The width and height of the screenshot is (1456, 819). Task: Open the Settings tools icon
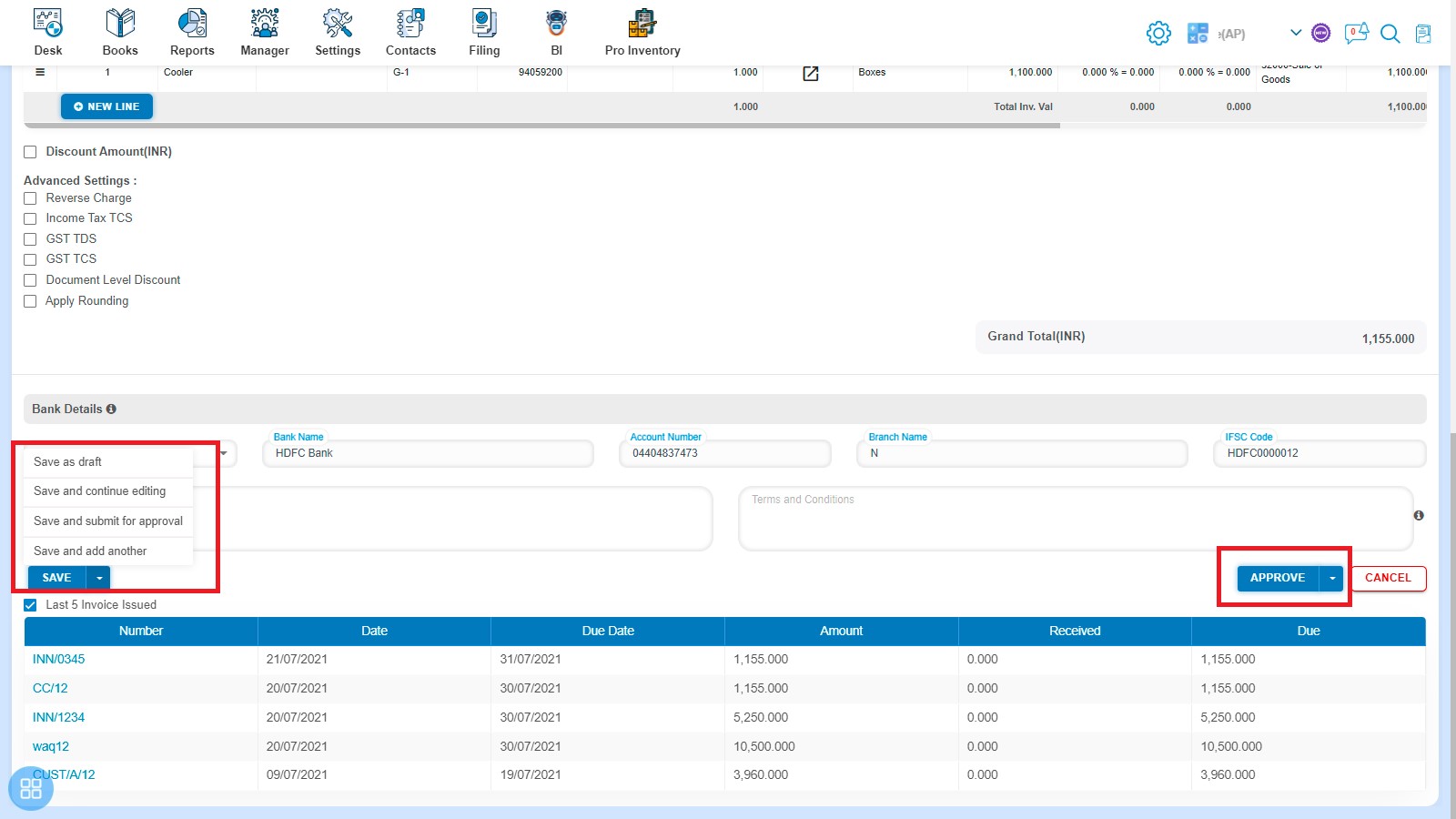(338, 23)
